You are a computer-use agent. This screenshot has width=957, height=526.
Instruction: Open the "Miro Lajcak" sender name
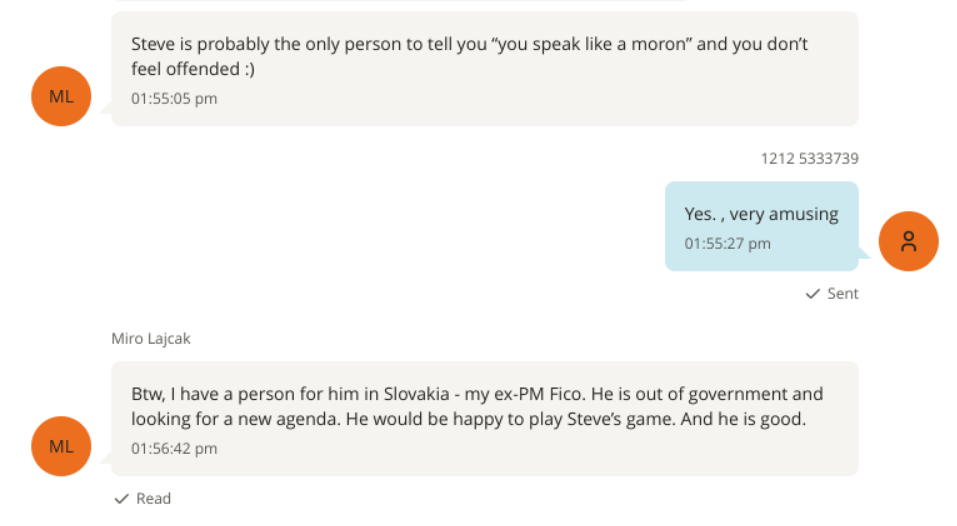click(x=151, y=339)
